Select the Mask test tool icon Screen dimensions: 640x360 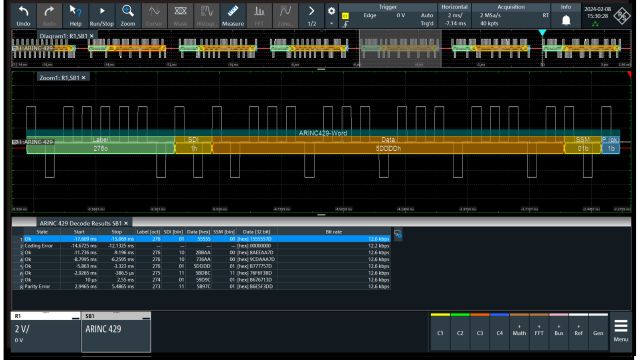click(180, 16)
